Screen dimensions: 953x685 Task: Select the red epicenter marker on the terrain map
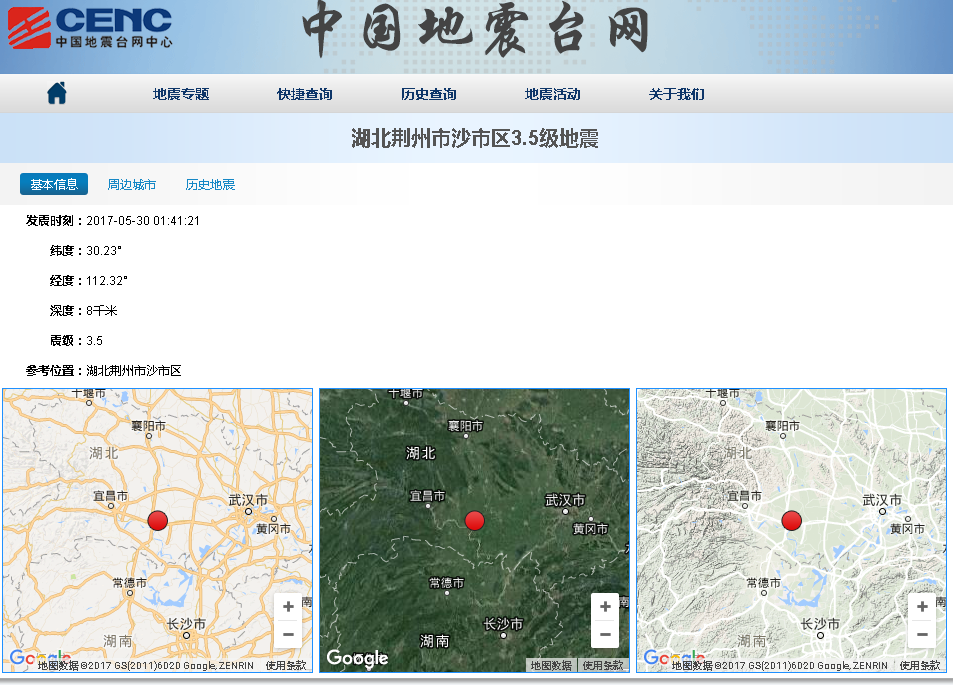click(790, 520)
